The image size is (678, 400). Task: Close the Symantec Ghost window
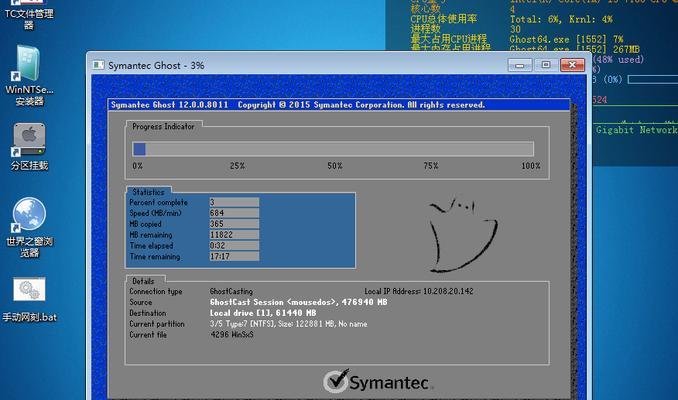[x=572, y=65]
